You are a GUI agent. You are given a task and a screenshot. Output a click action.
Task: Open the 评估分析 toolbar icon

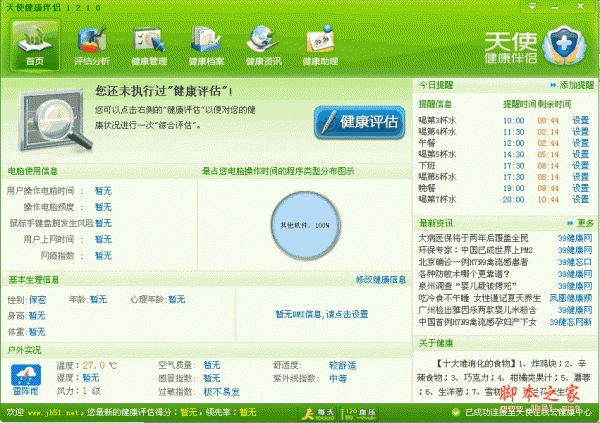(92, 45)
